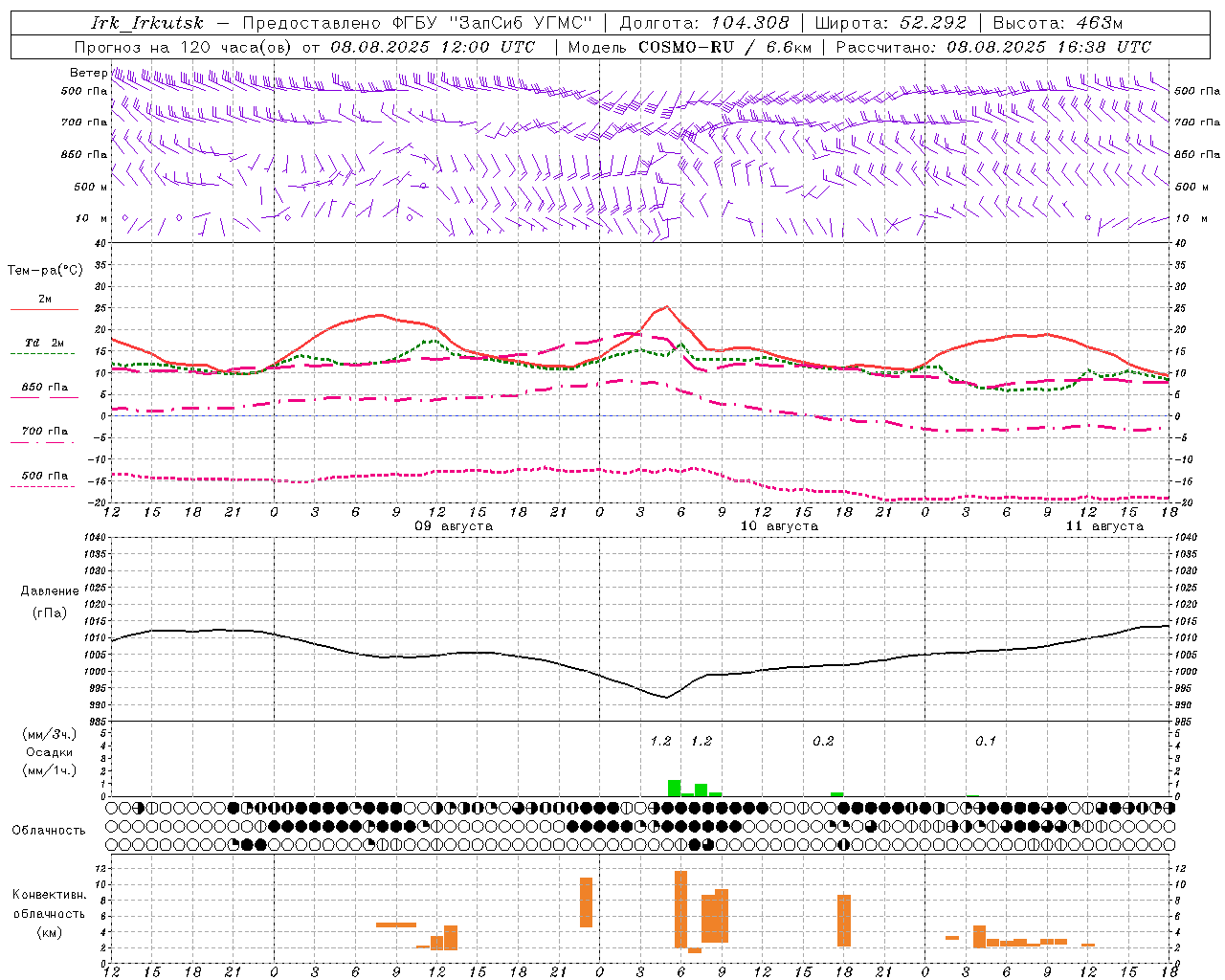Click the red "2м" temperature legend line sample

coord(45,310)
